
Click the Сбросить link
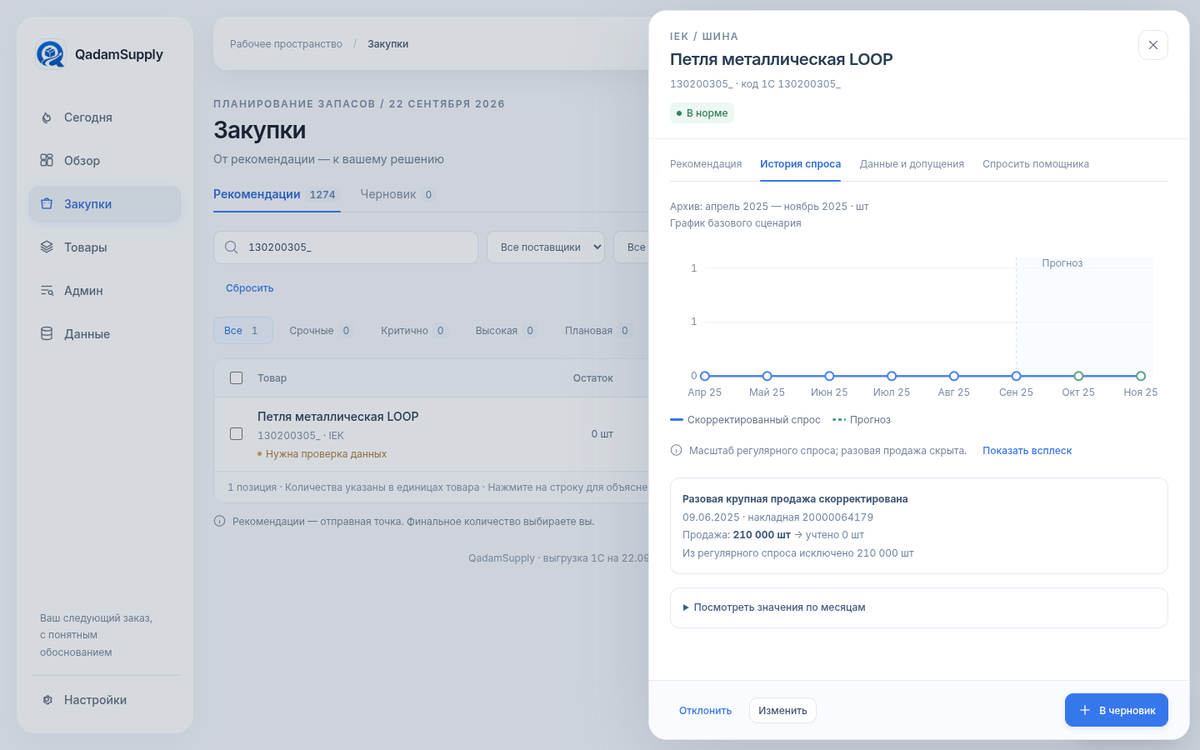(249, 288)
